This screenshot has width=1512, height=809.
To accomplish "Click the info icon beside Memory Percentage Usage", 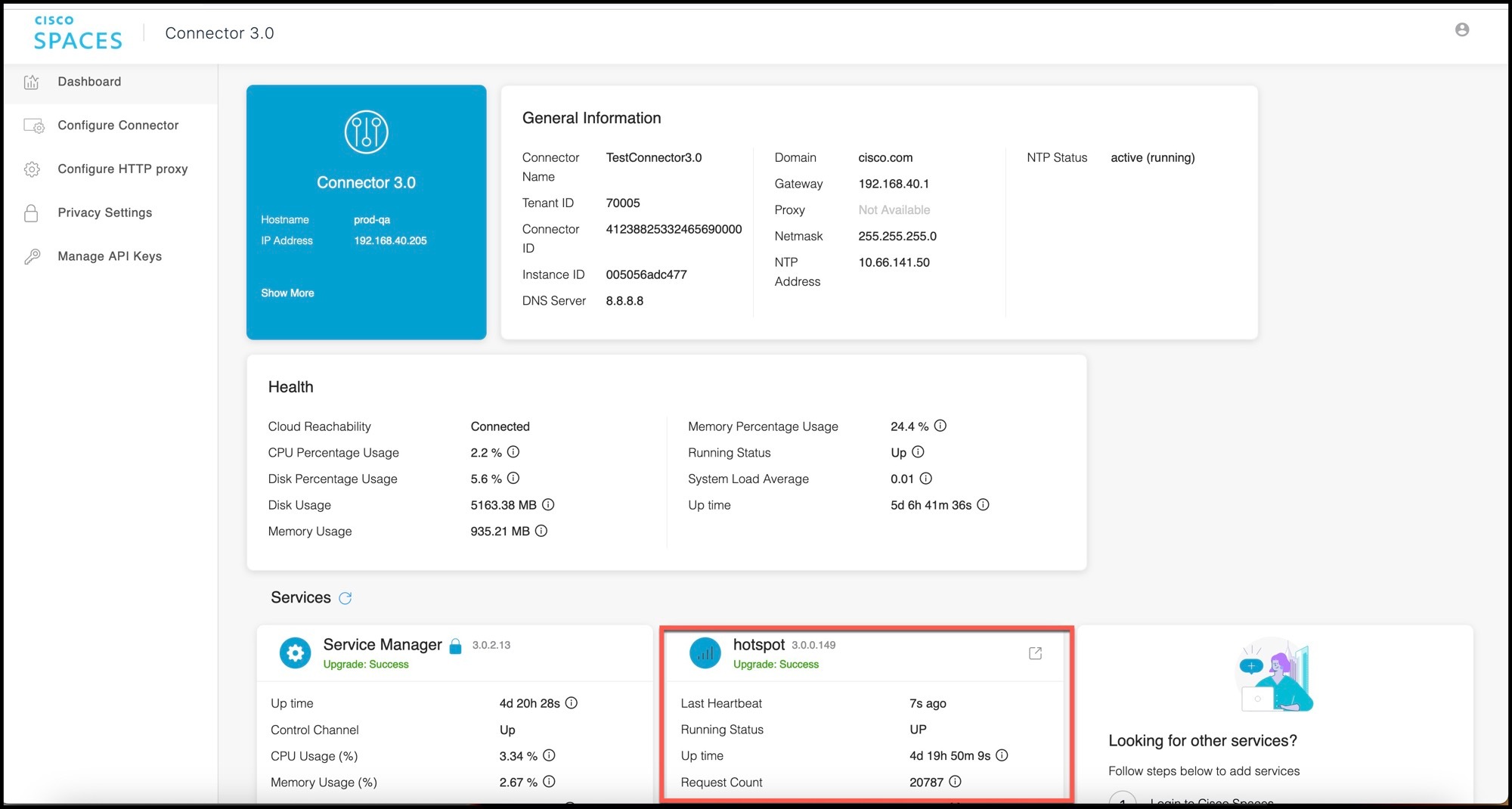I will click(940, 426).
